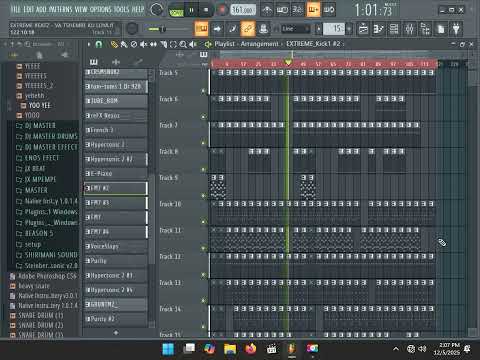
Task: Expand the ENOS EFFECT browser folder
Action: click(x=38, y=158)
